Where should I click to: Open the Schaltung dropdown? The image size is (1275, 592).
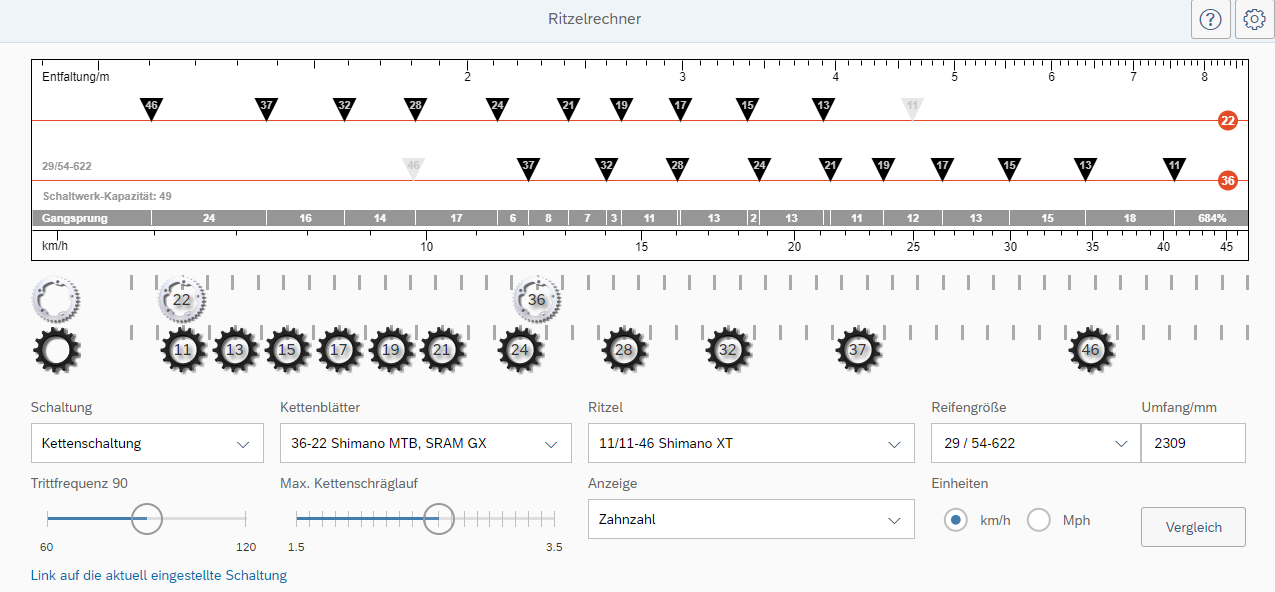point(147,443)
